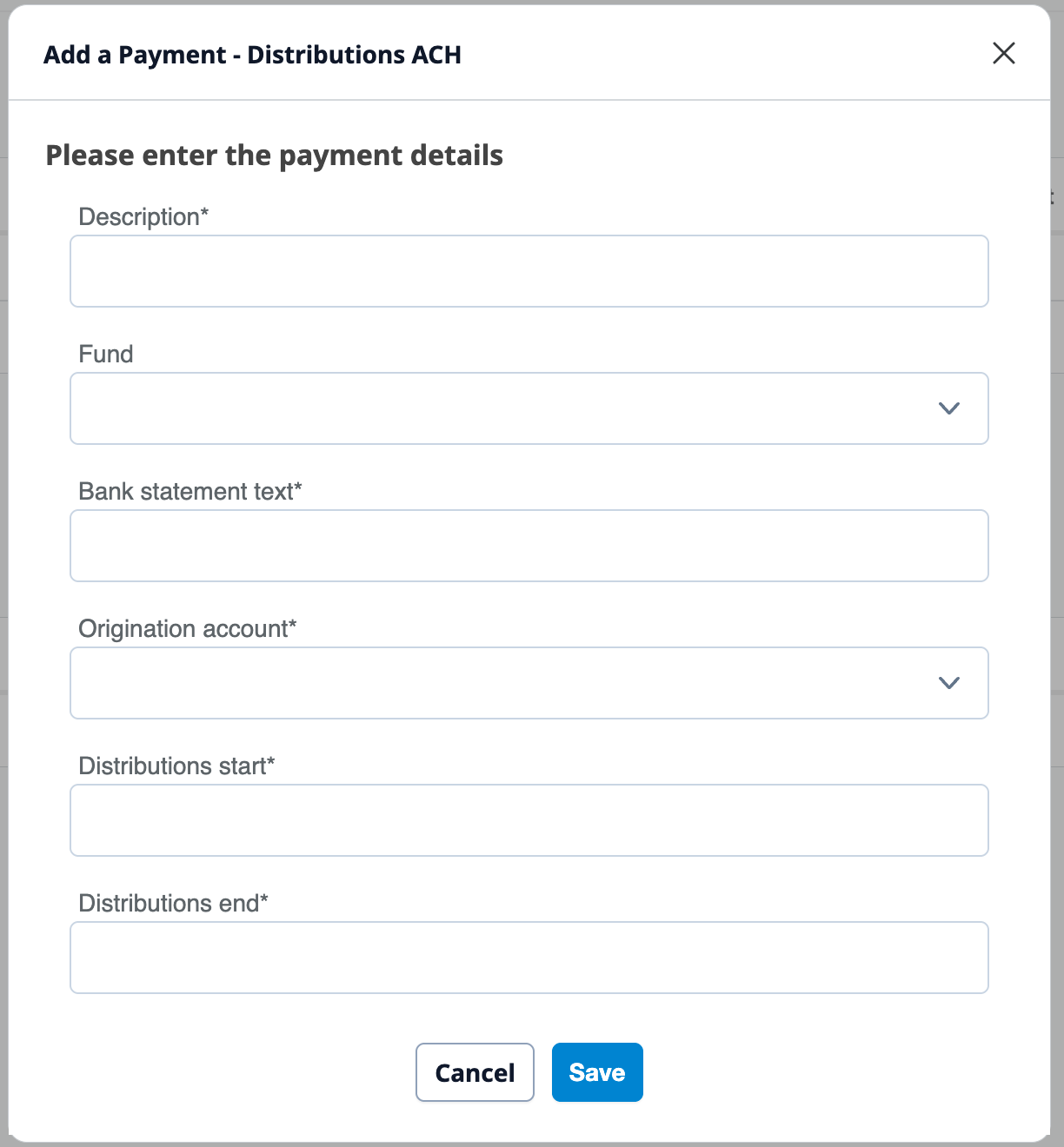This screenshot has width=1064, height=1147.
Task: Click the dimmed backdrop outside the dialog
Action: [x=1057, y=521]
